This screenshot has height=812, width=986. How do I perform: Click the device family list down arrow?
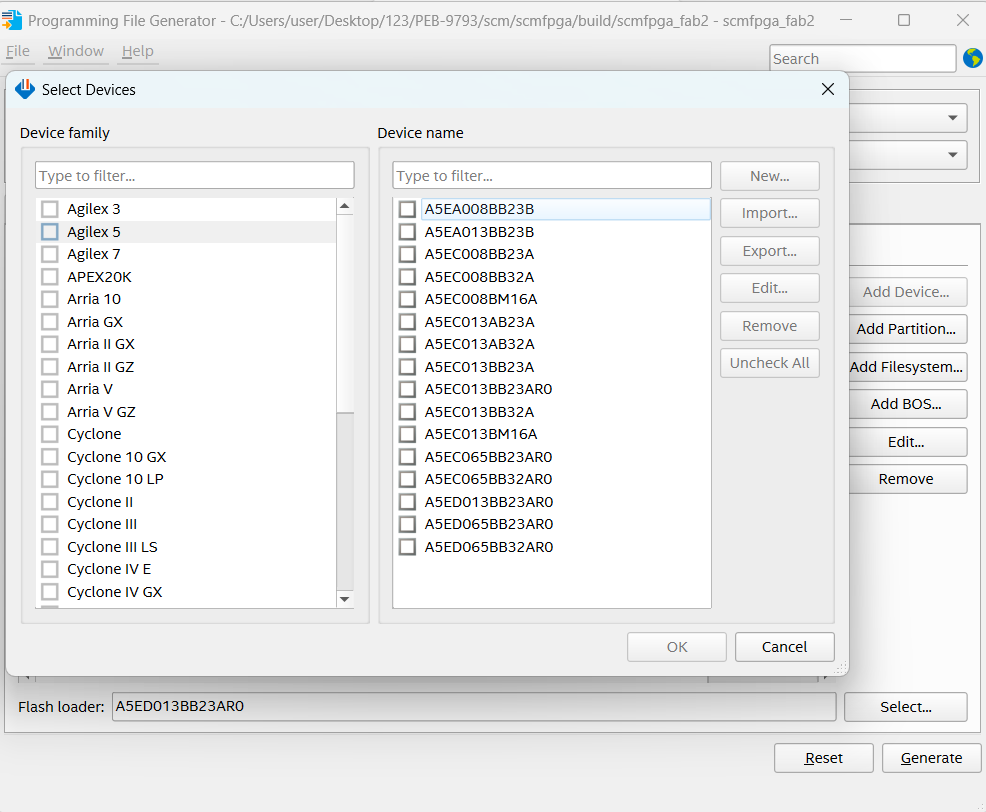[x=344, y=599]
